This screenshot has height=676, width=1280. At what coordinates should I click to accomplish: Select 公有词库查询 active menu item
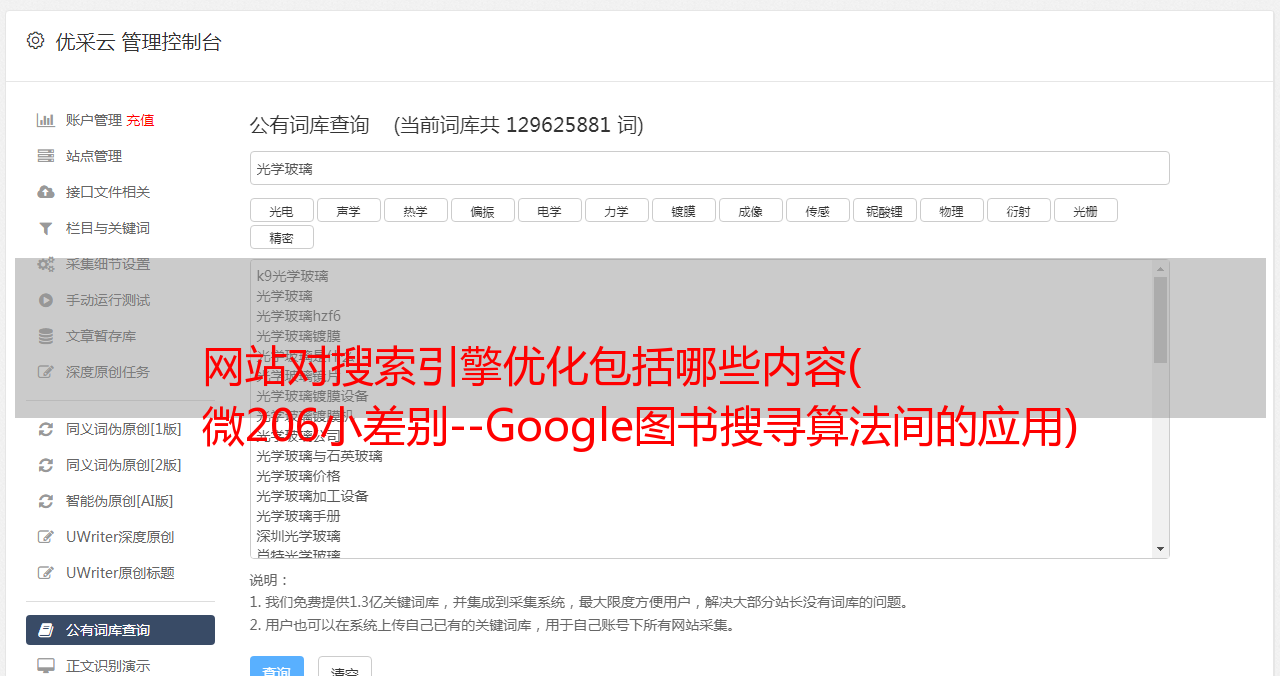point(120,630)
